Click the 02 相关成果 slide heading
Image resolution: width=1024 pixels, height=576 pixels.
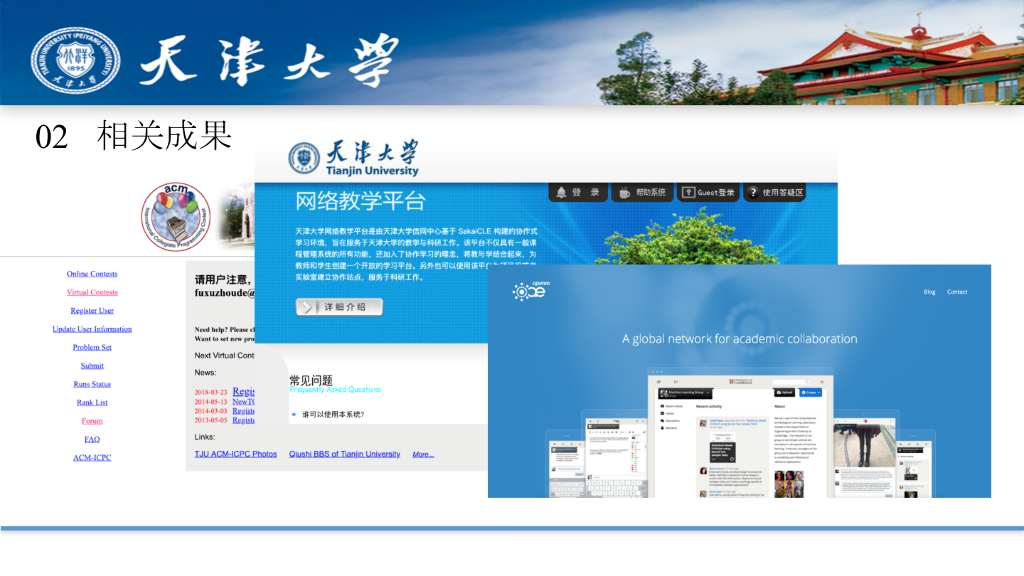click(133, 136)
